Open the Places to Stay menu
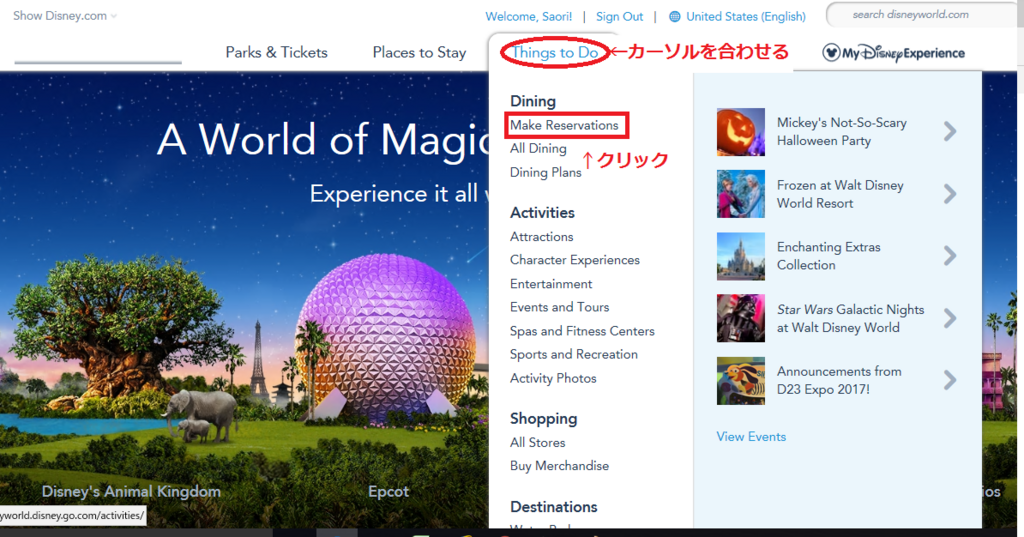 419,52
